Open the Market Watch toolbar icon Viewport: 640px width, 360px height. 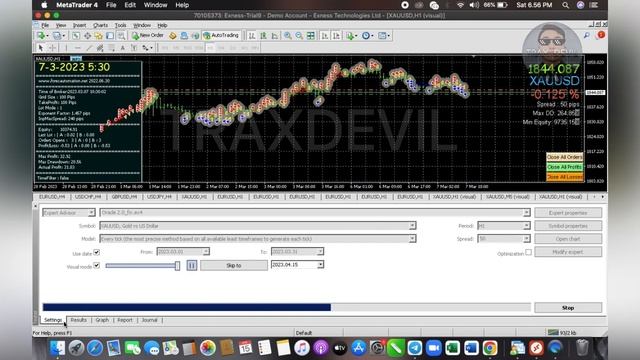point(76,36)
